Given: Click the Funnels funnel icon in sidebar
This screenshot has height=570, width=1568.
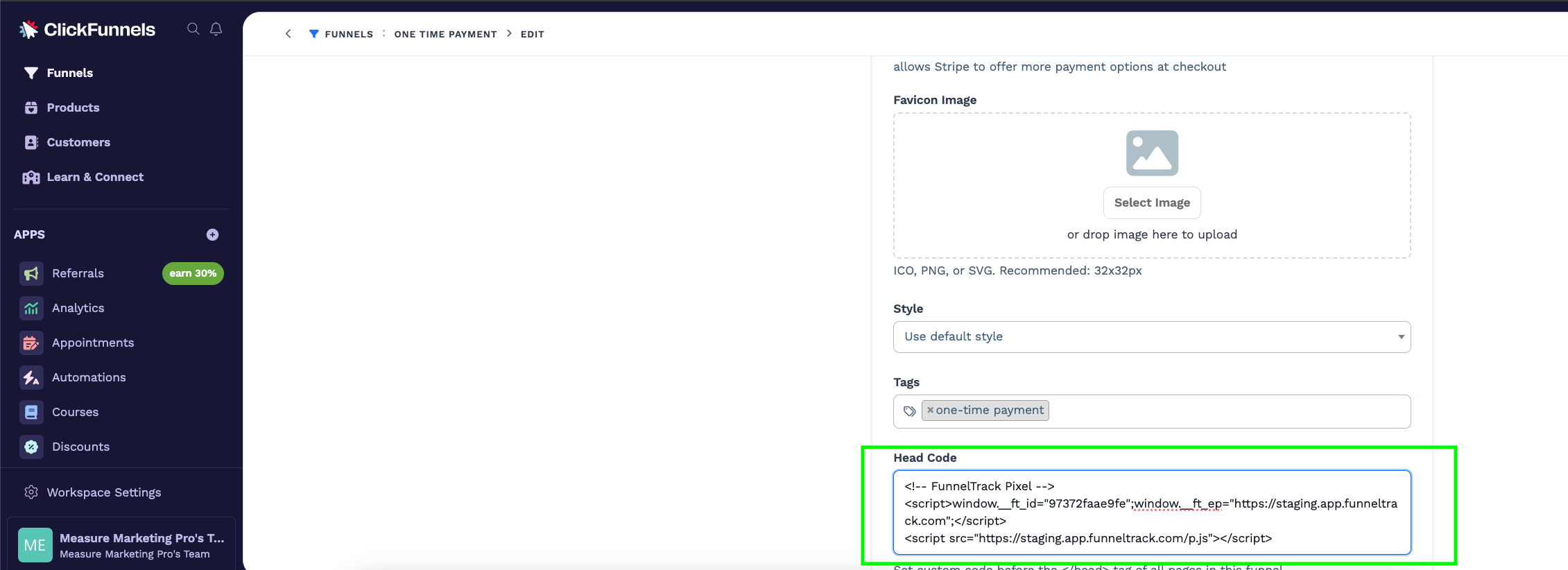Looking at the screenshot, I should click(31, 73).
